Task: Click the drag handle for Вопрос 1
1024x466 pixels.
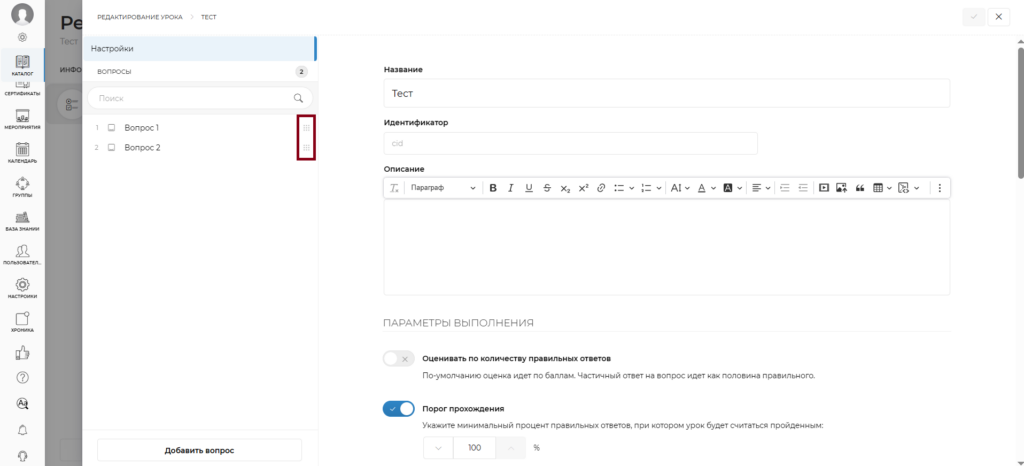Action: 307,128
